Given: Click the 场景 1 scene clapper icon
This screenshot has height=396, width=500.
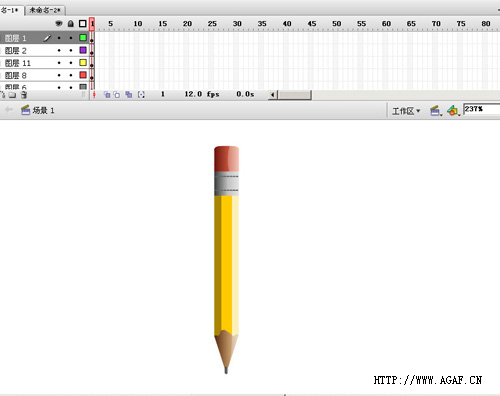Looking at the screenshot, I should (26, 110).
